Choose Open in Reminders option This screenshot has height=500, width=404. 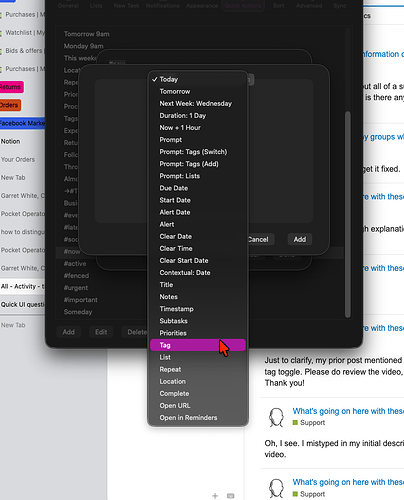(198, 417)
